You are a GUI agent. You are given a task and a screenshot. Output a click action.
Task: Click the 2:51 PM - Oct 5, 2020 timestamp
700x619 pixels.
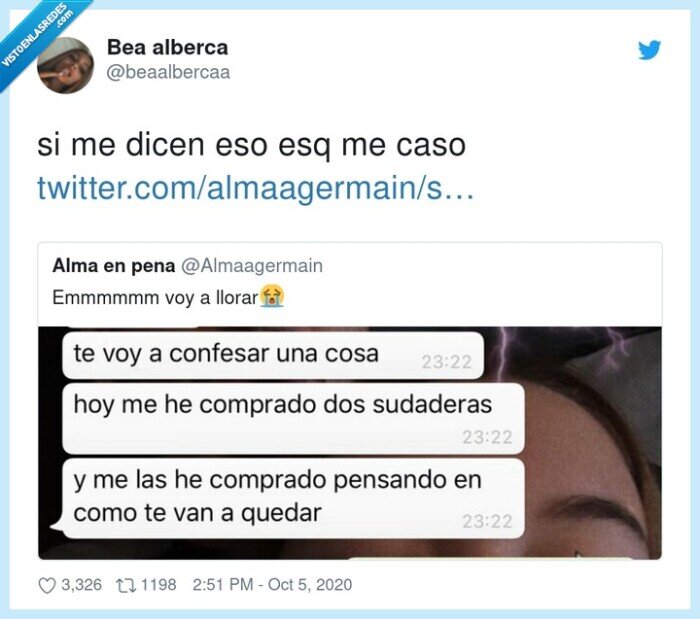tap(272, 585)
